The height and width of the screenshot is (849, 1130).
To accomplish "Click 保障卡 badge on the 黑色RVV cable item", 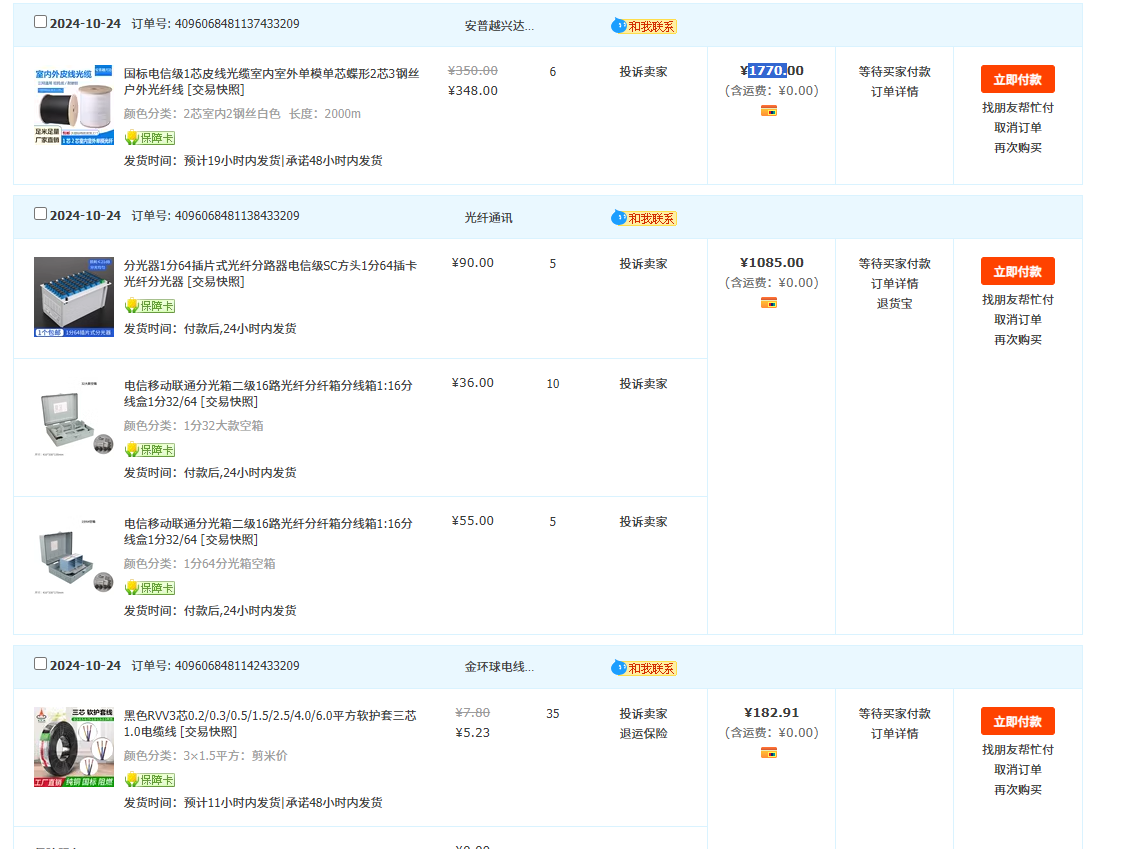I will coord(150,780).
